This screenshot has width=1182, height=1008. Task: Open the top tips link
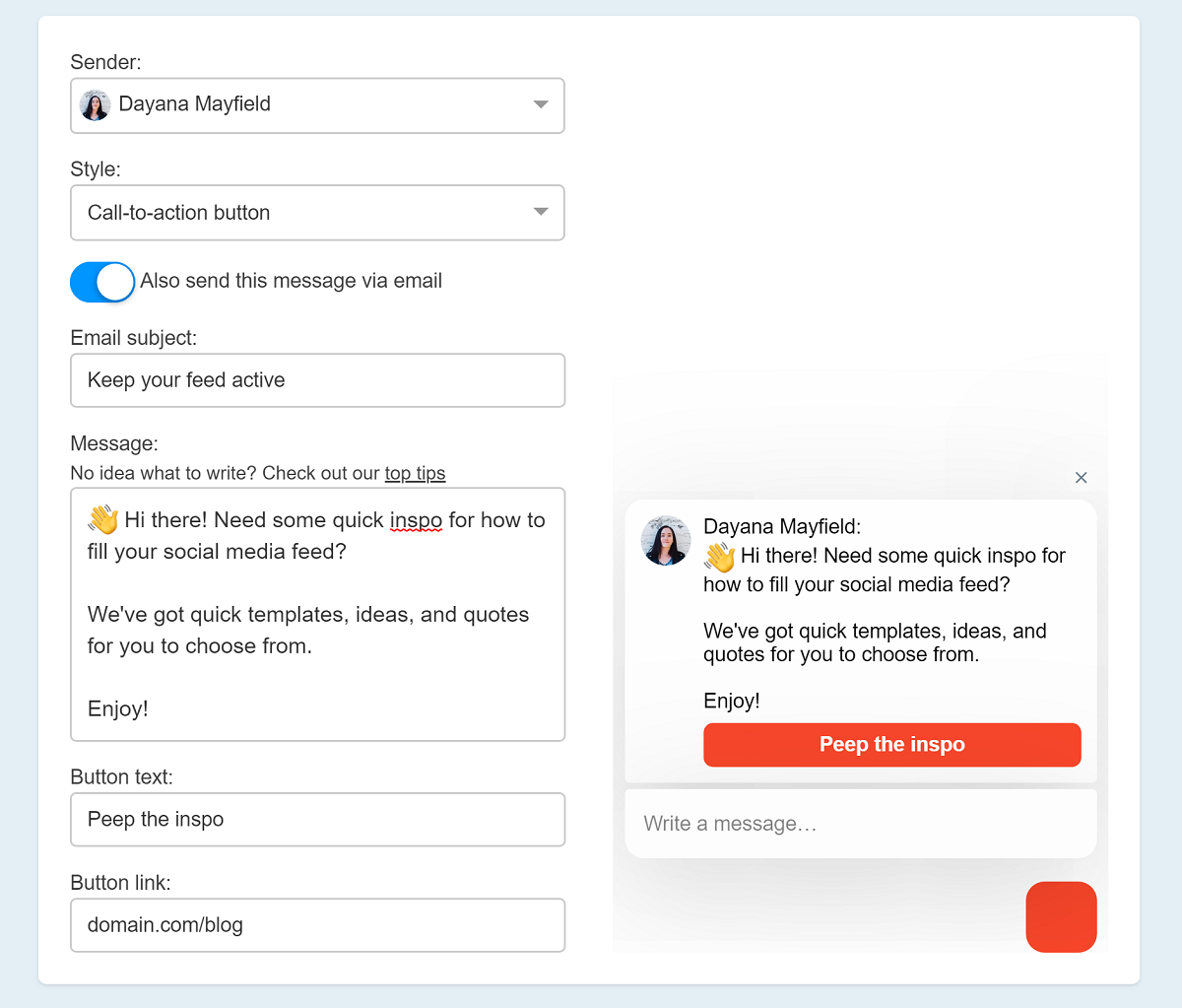(x=415, y=473)
